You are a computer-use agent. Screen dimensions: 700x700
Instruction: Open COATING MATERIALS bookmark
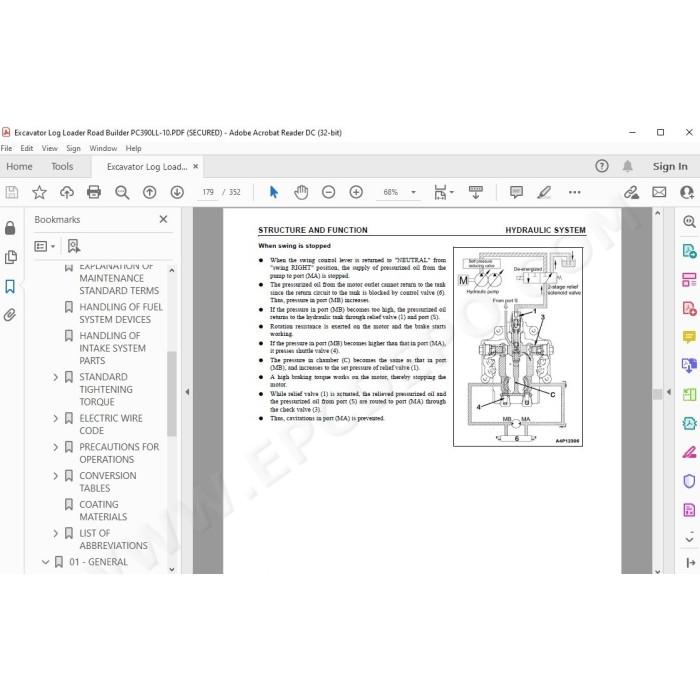[103, 511]
